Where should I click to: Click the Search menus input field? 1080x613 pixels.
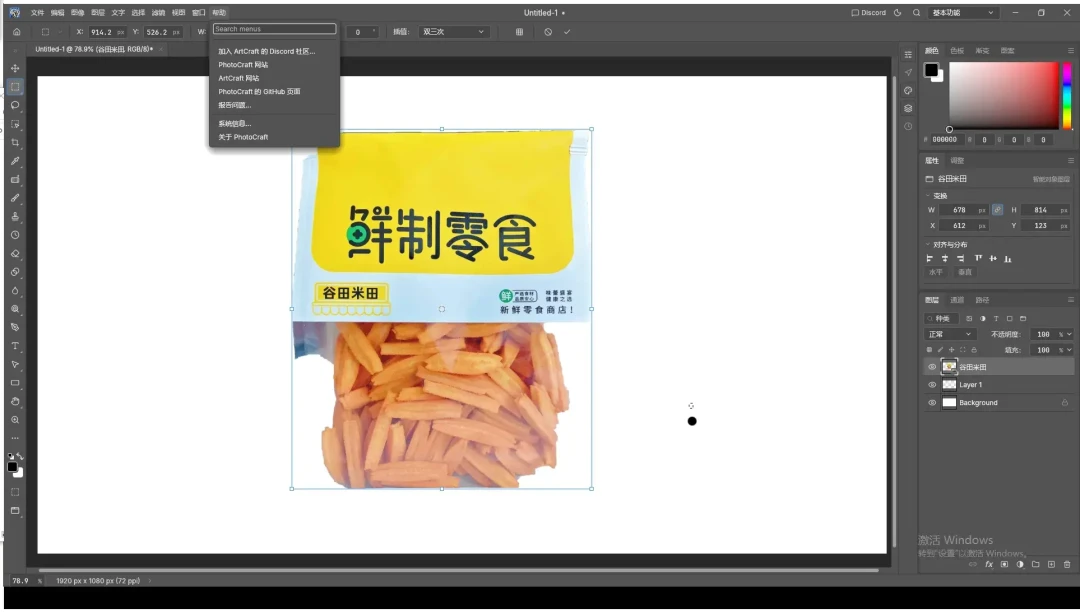coord(274,29)
